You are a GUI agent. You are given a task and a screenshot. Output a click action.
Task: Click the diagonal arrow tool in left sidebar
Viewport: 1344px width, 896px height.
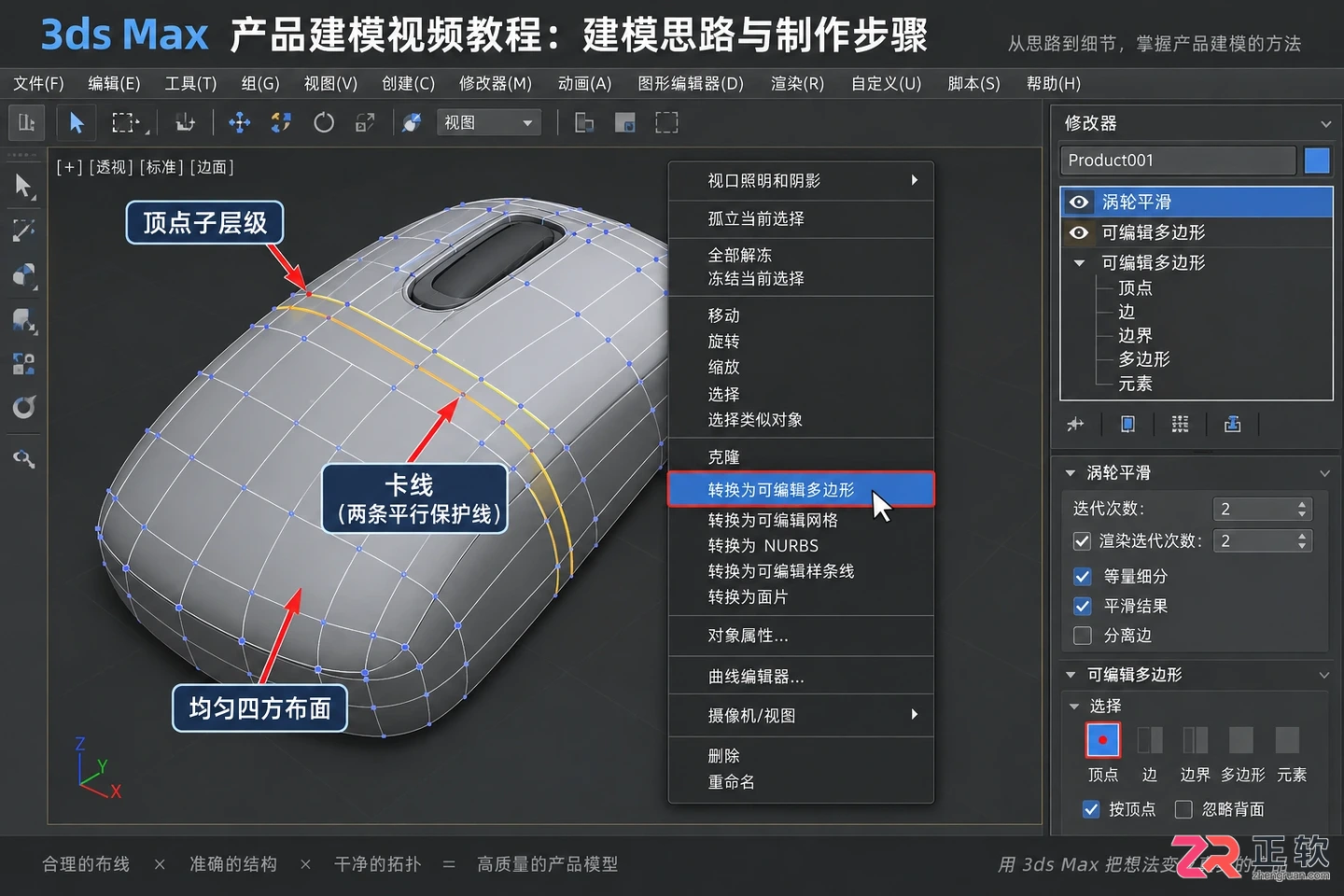(x=24, y=230)
